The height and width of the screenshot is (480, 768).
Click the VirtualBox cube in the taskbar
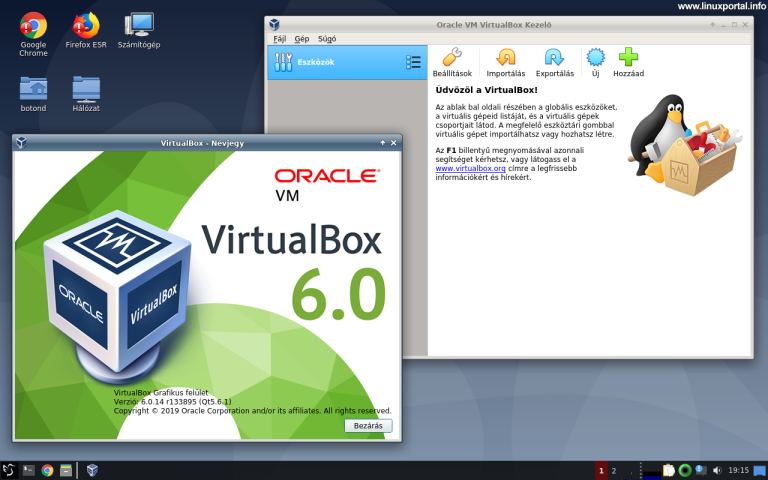(x=92, y=470)
